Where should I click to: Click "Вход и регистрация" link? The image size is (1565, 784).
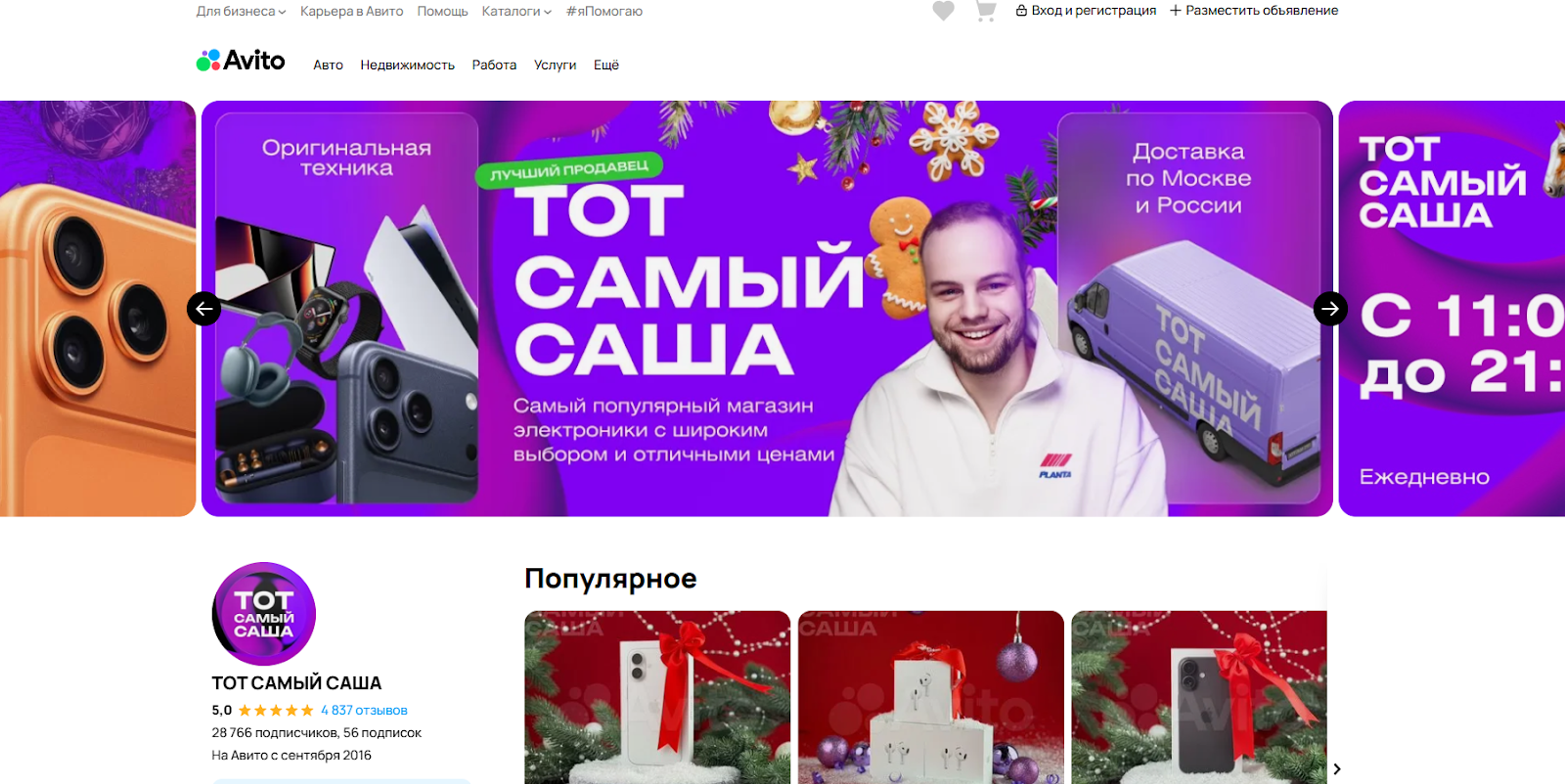click(1086, 11)
